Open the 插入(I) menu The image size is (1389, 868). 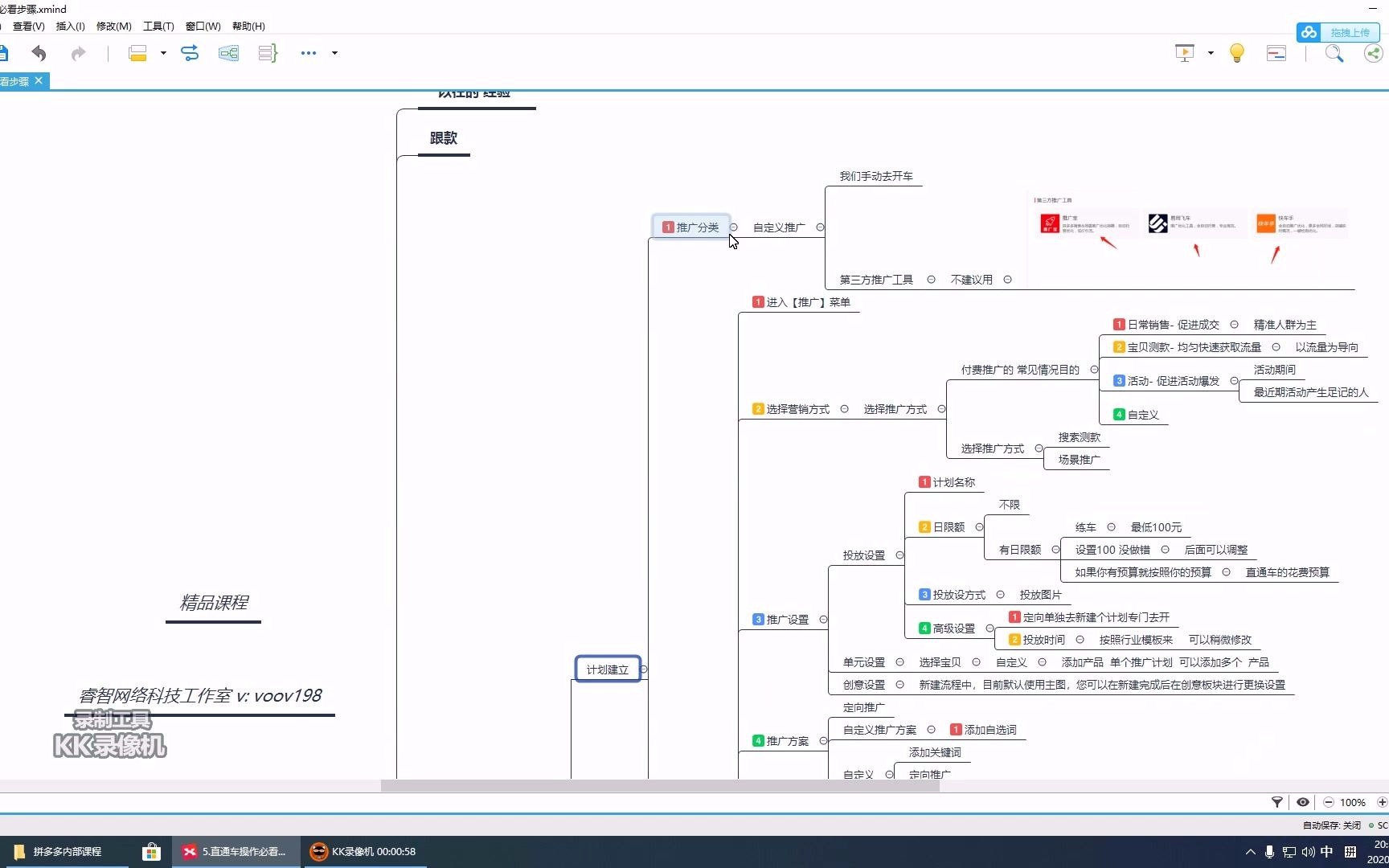[71, 26]
